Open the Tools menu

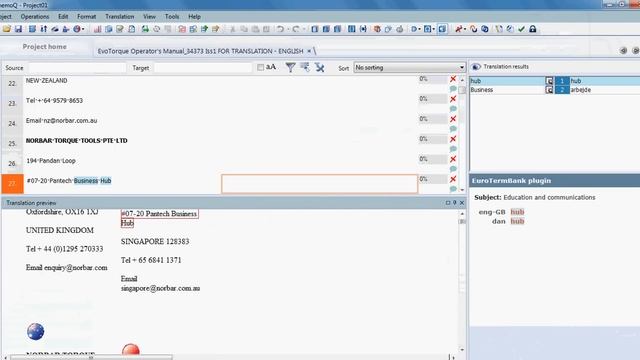coord(172,17)
